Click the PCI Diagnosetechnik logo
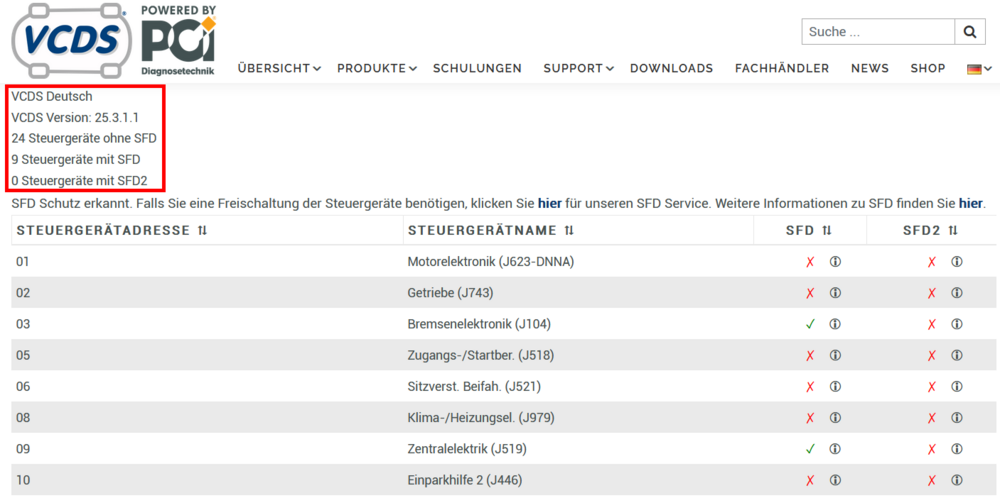The image size is (1000, 498). [x=179, y=40]
